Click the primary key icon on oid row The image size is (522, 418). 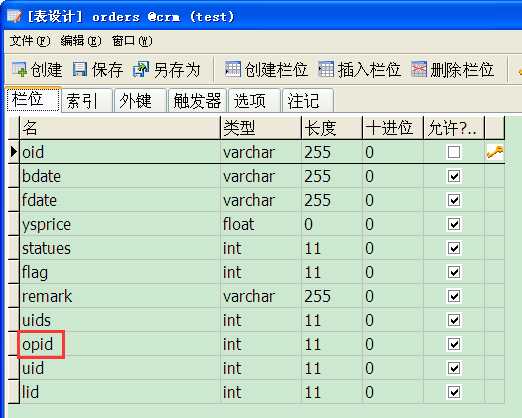(495, 152)
